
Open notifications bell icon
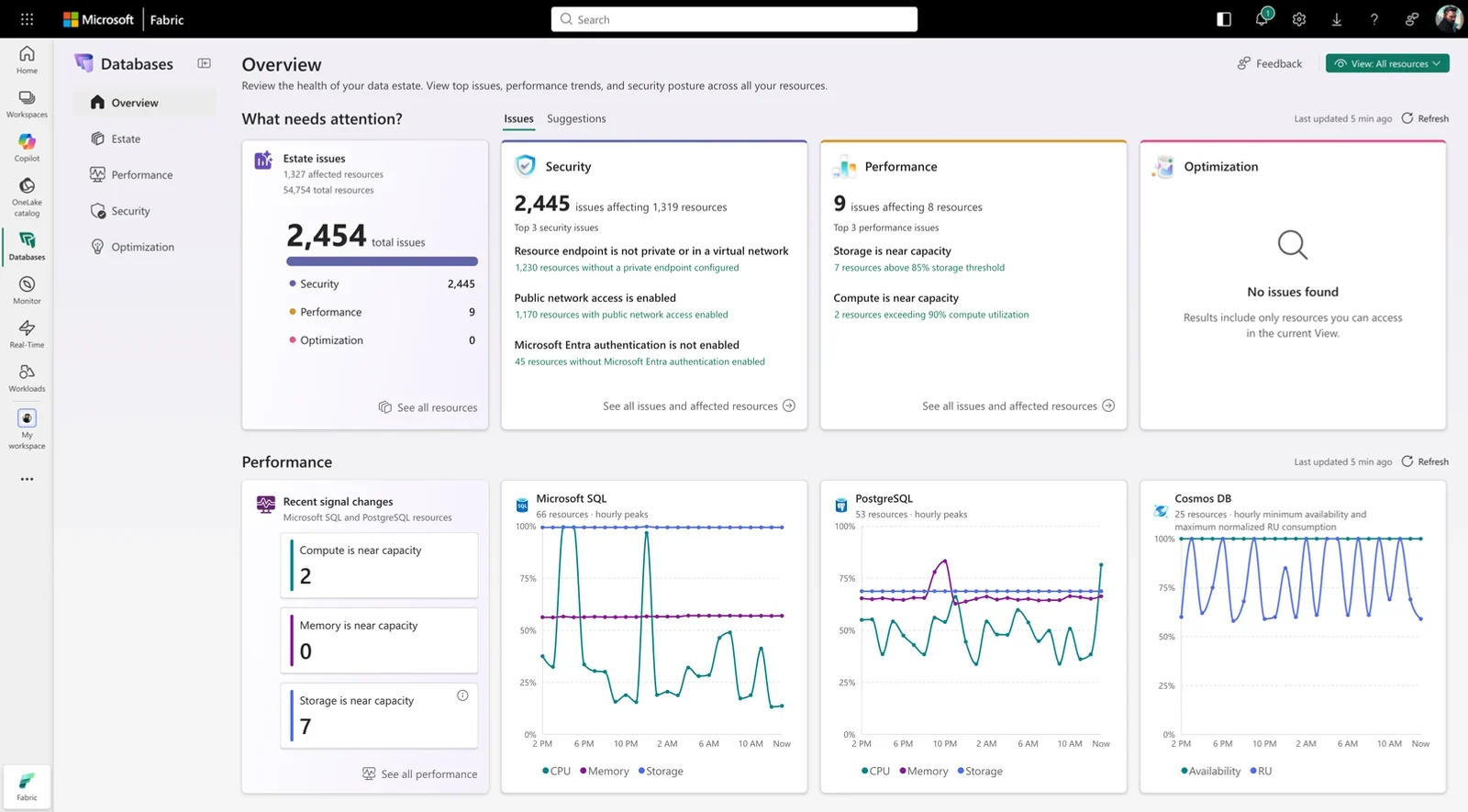(1262, 18)
